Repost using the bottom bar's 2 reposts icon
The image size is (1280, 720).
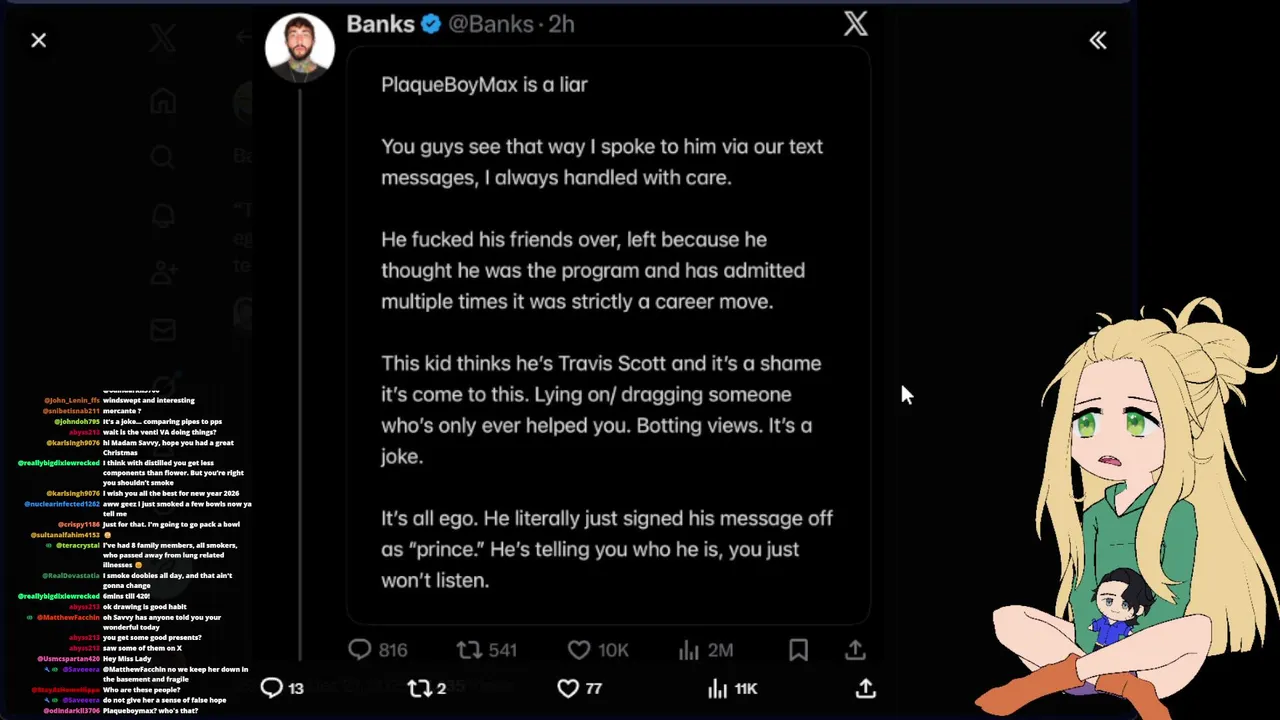coord(419,688)
